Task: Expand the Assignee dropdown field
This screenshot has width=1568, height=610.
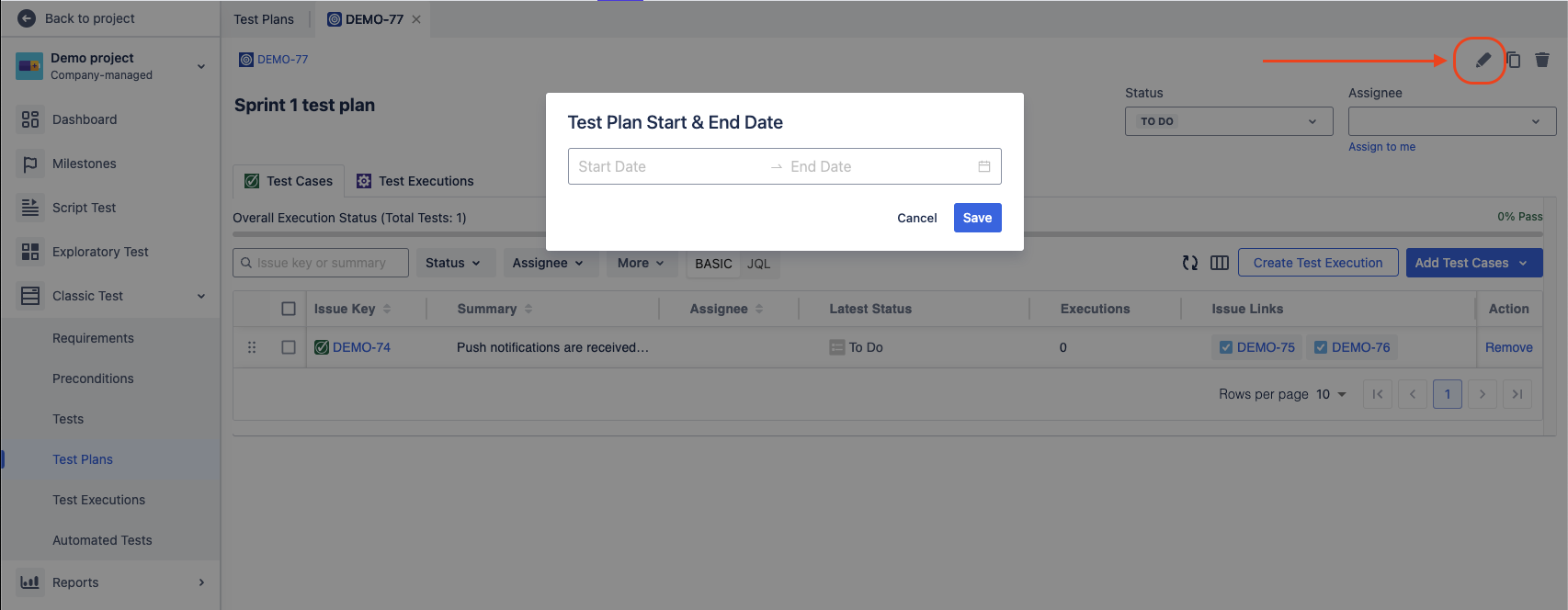Action: (1451, 121)
